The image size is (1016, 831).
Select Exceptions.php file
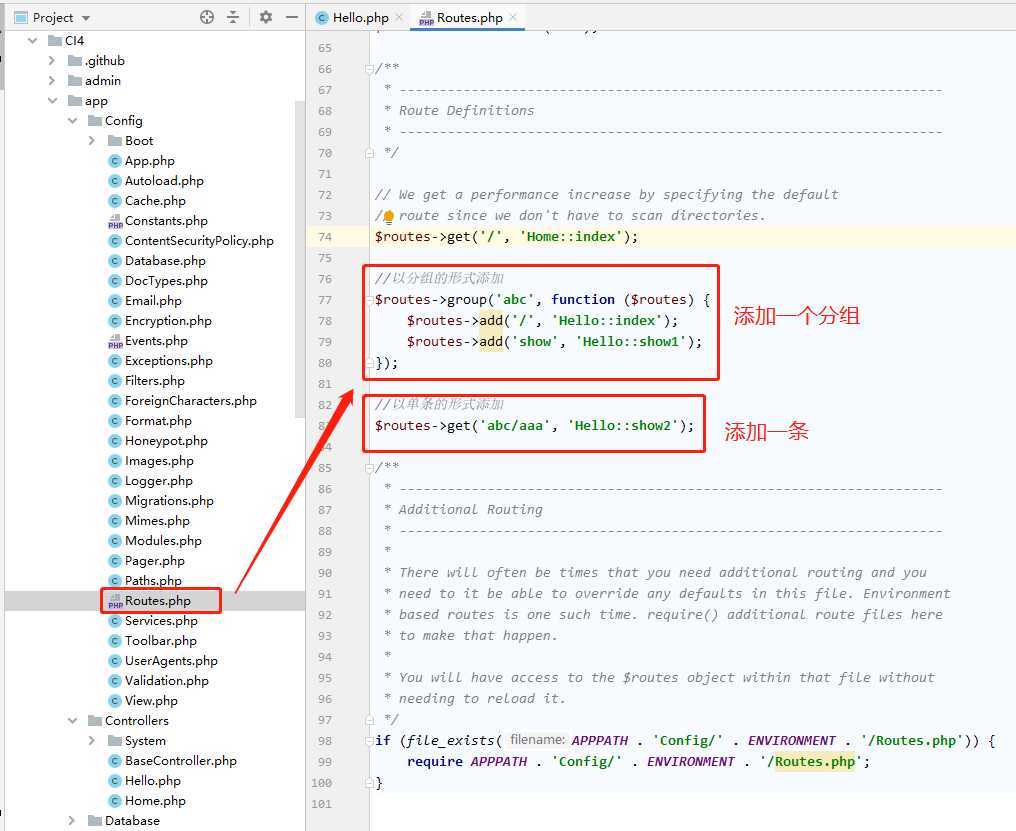(x=168, y=361)
